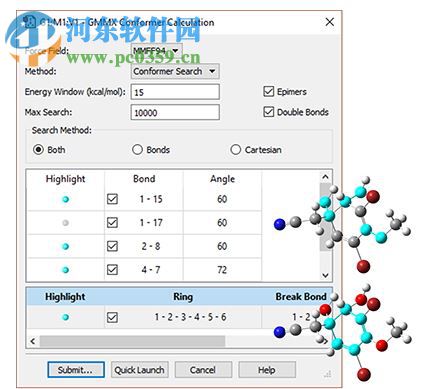Click highlight dot for bond 4 - 7
The width and height of the screenshot is (447, 389).
[66, 270]
